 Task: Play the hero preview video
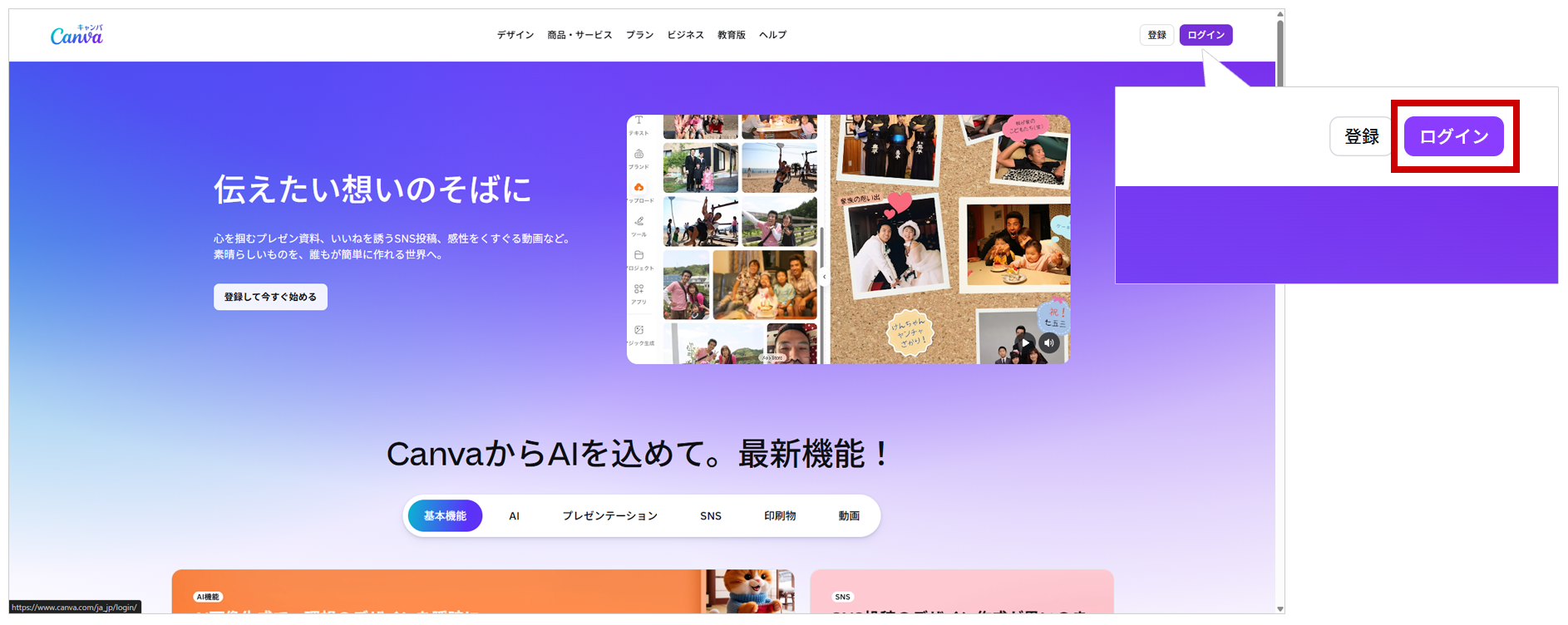point(1026,342)
